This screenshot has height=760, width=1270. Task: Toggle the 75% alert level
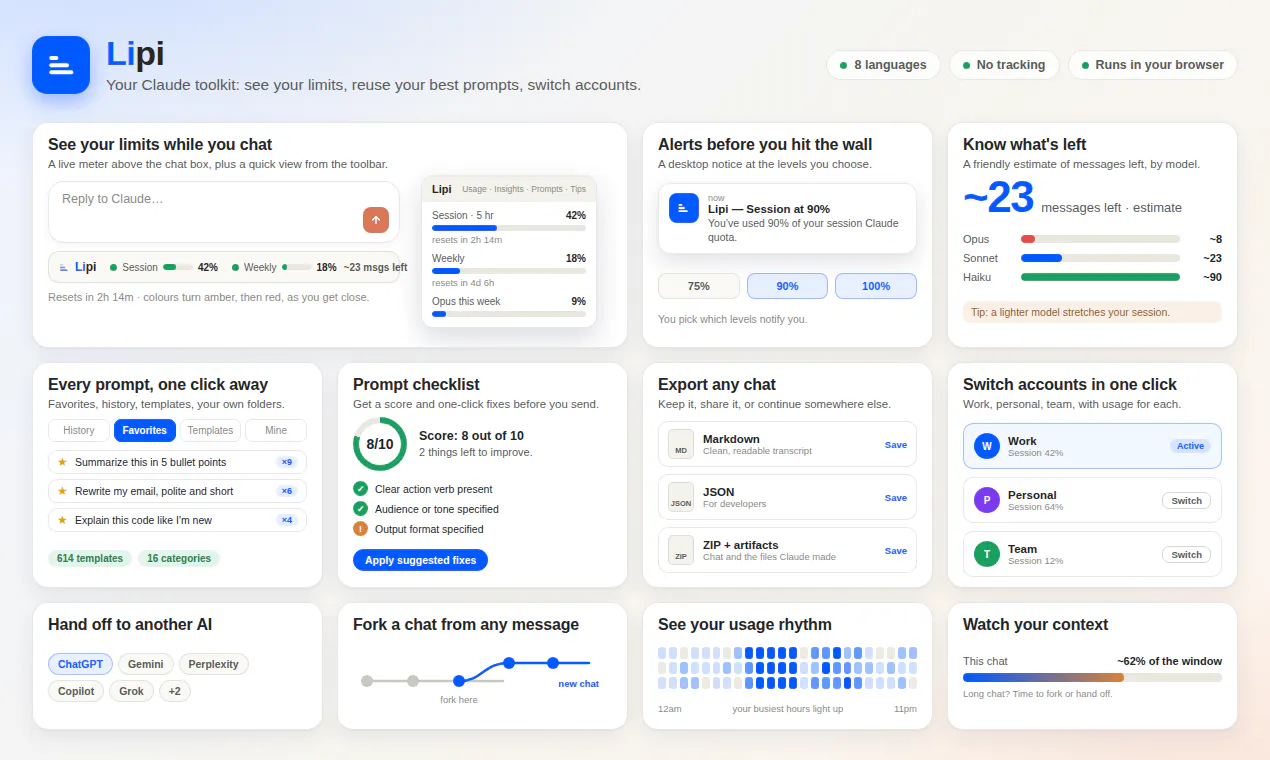pyautogui.click(x=699, y=286)
